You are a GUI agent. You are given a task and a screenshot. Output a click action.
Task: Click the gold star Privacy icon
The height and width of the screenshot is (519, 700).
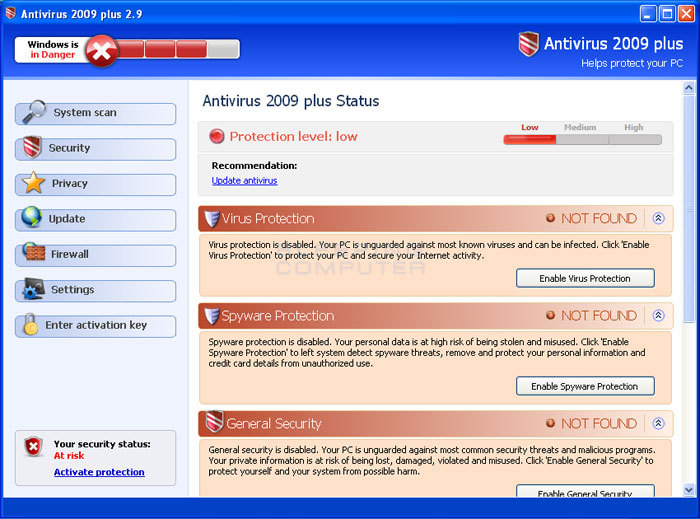pyautogui.click(x=33, y=183)
